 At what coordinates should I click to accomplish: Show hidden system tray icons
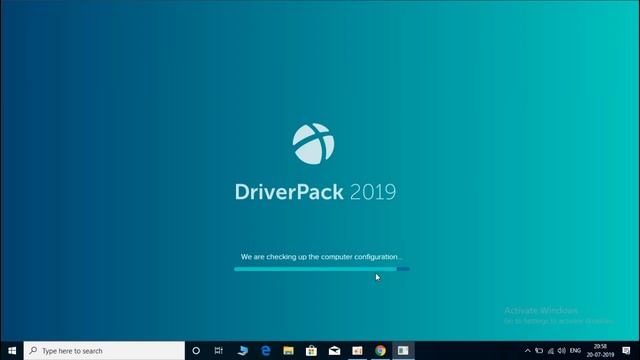click(527, 351)
